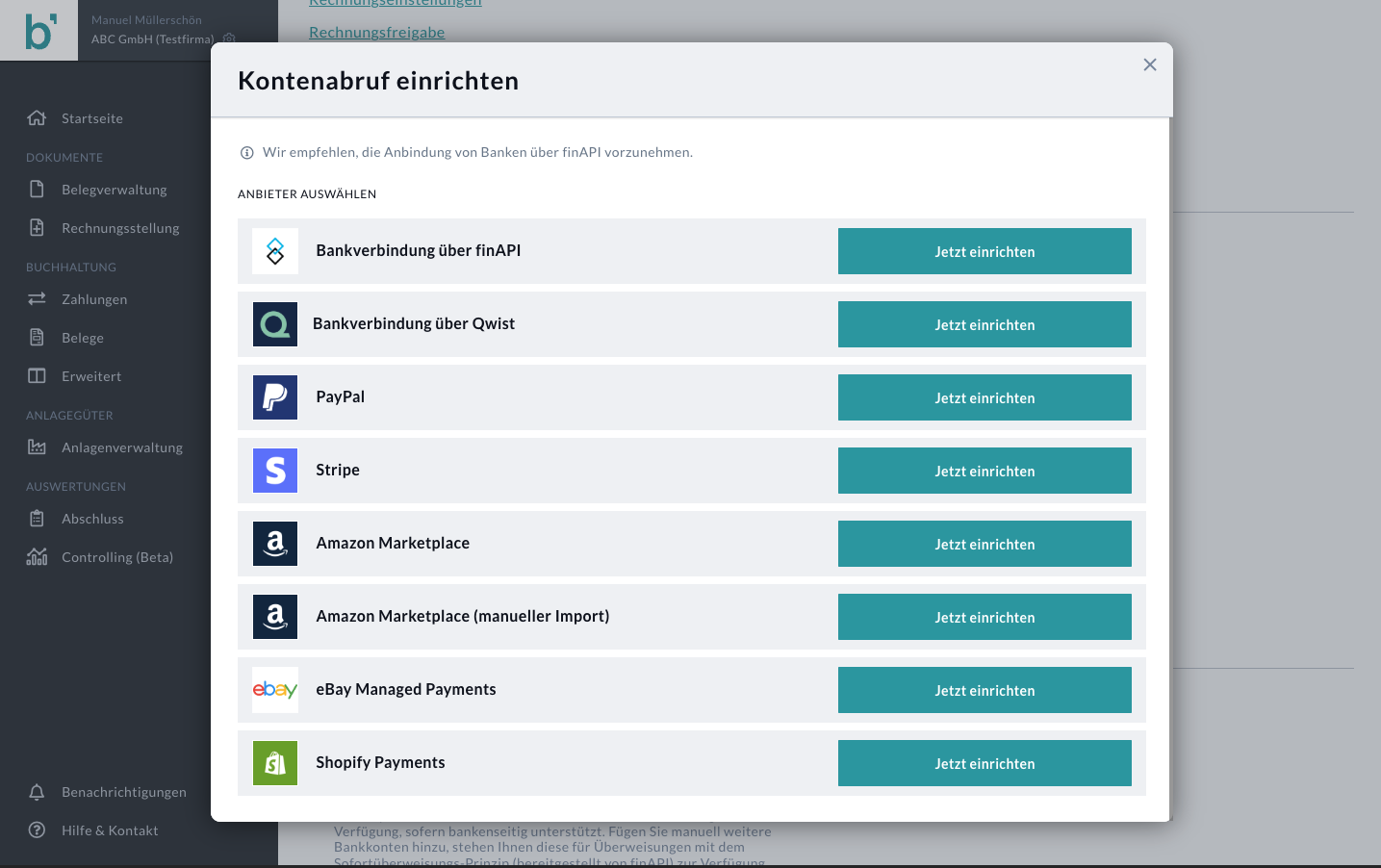This screenshot has width=1381, height=868.
Task: Click the Amazon Marketplace (manueller Import) label
Action: pyautogui.click(x=463, y=617)
